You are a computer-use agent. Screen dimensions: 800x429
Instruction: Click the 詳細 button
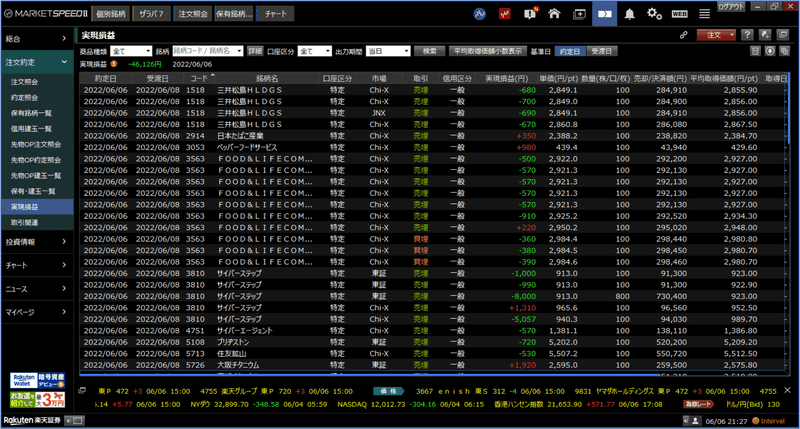255,51
